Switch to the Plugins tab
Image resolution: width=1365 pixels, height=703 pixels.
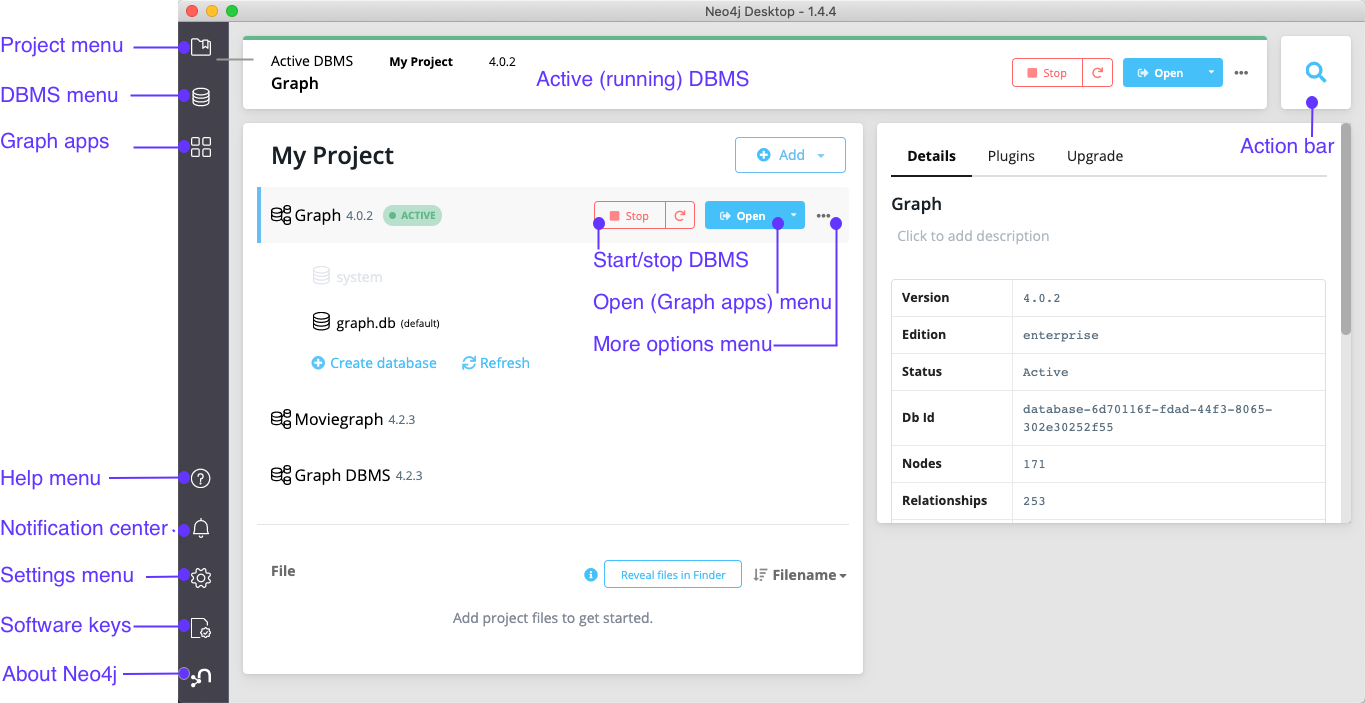pos(1011,156)
